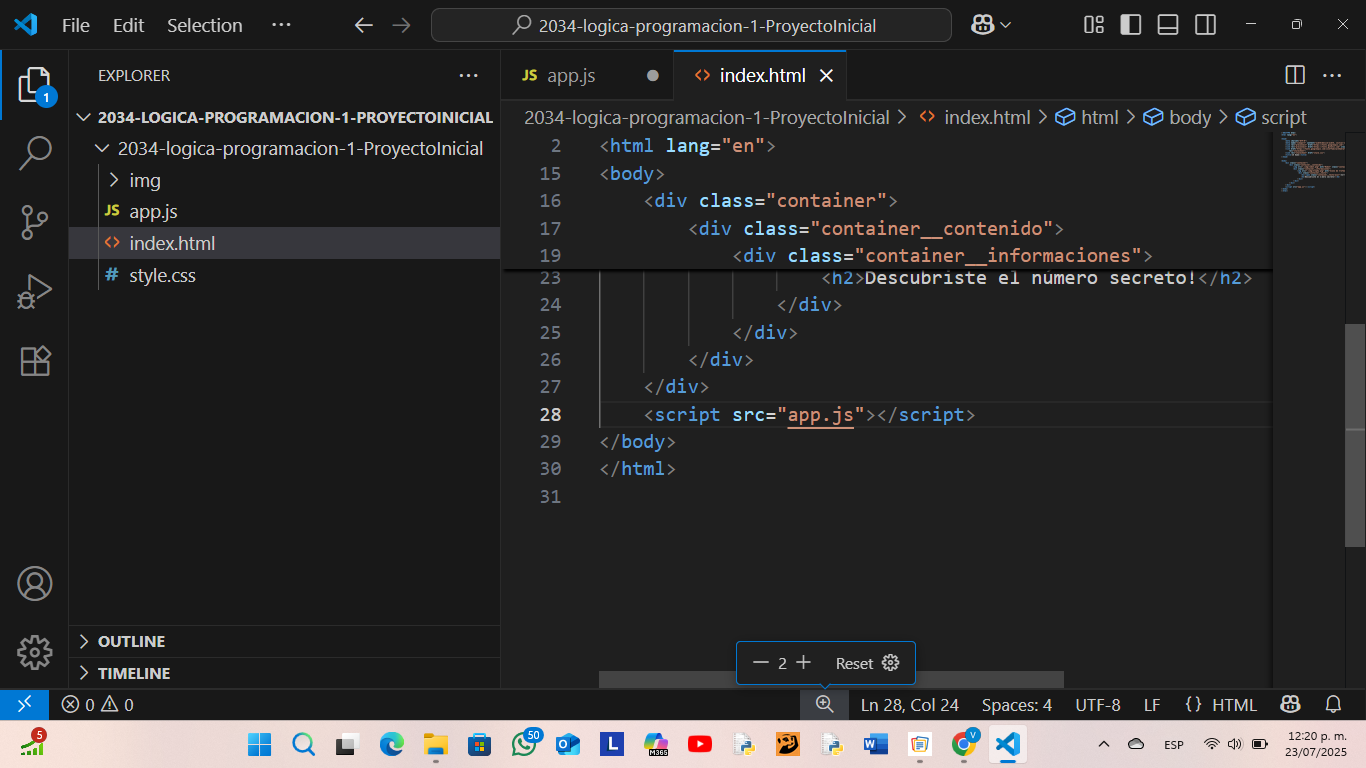Click the vertical scrollbar thumb in editor

pos(1355,435)
